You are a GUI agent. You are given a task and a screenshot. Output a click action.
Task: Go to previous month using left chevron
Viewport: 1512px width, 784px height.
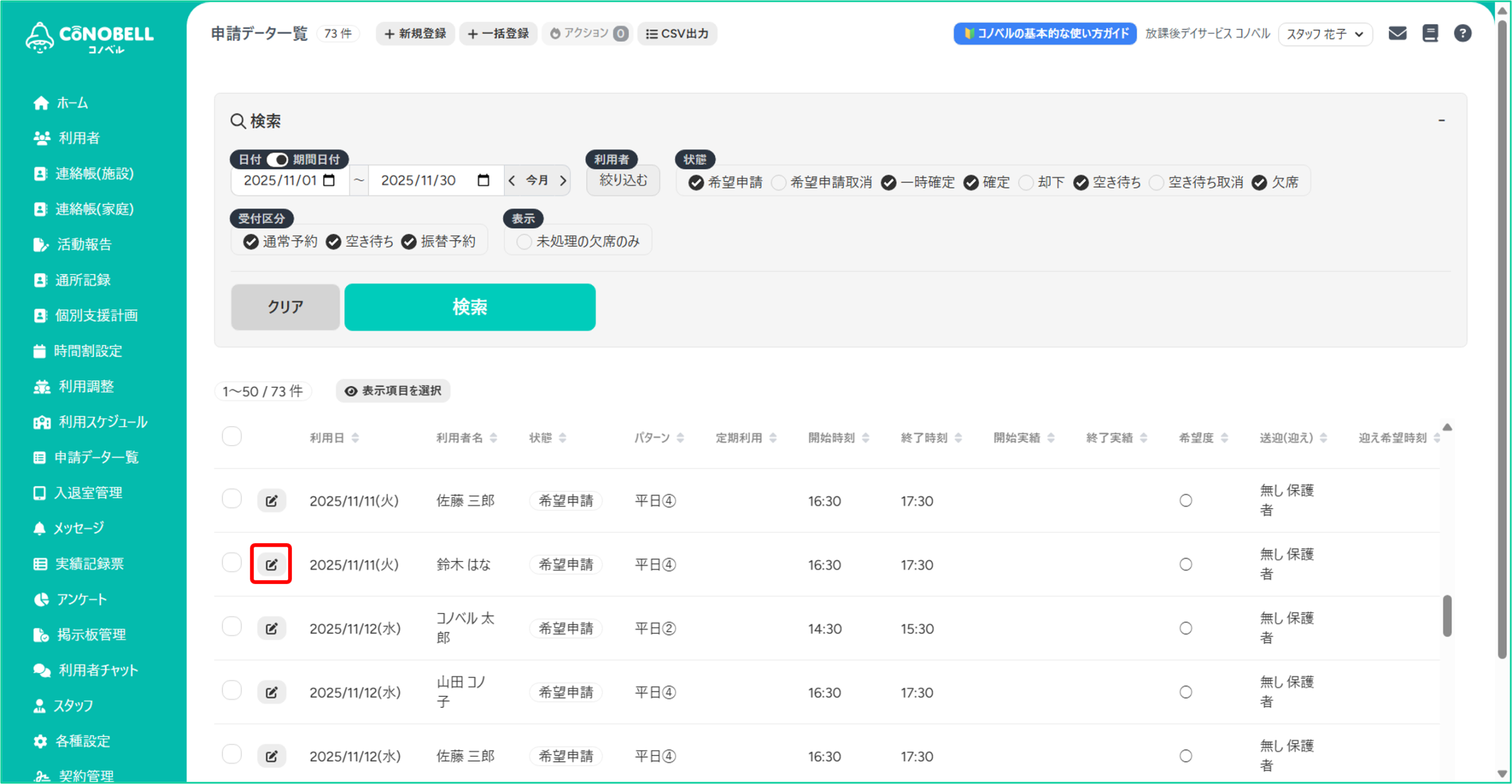pos(512,180)
